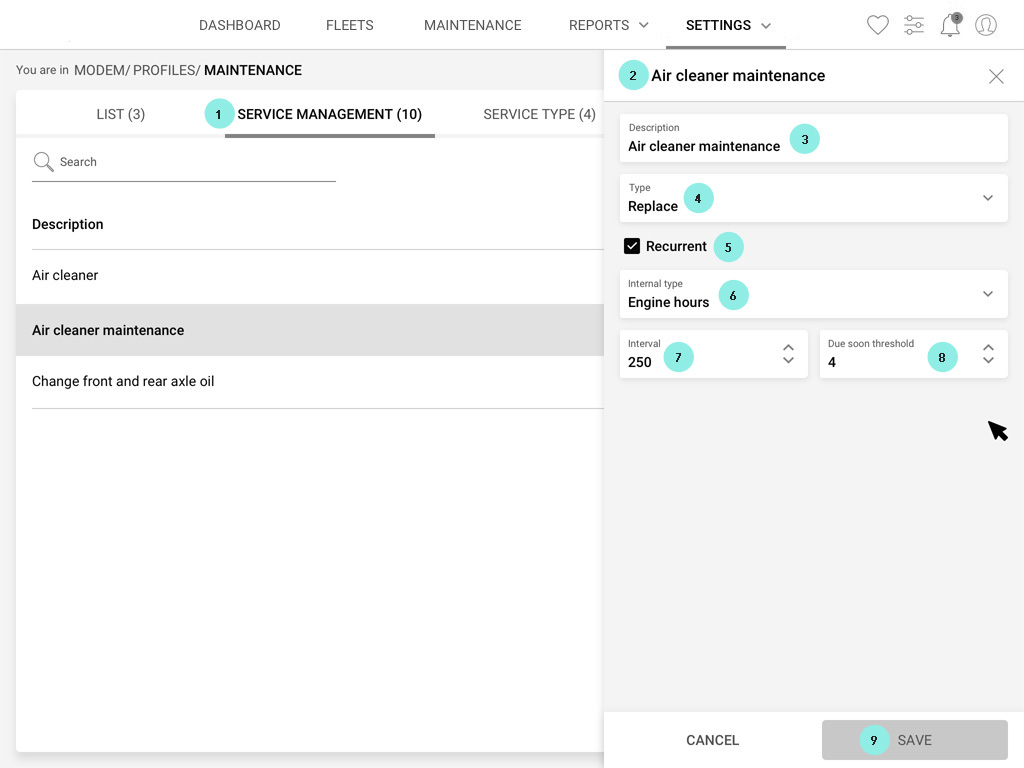Switch to the List (3) tab
Image resolution: width=1024 pixels, height=768 pixels.
(x=121, y=114)
